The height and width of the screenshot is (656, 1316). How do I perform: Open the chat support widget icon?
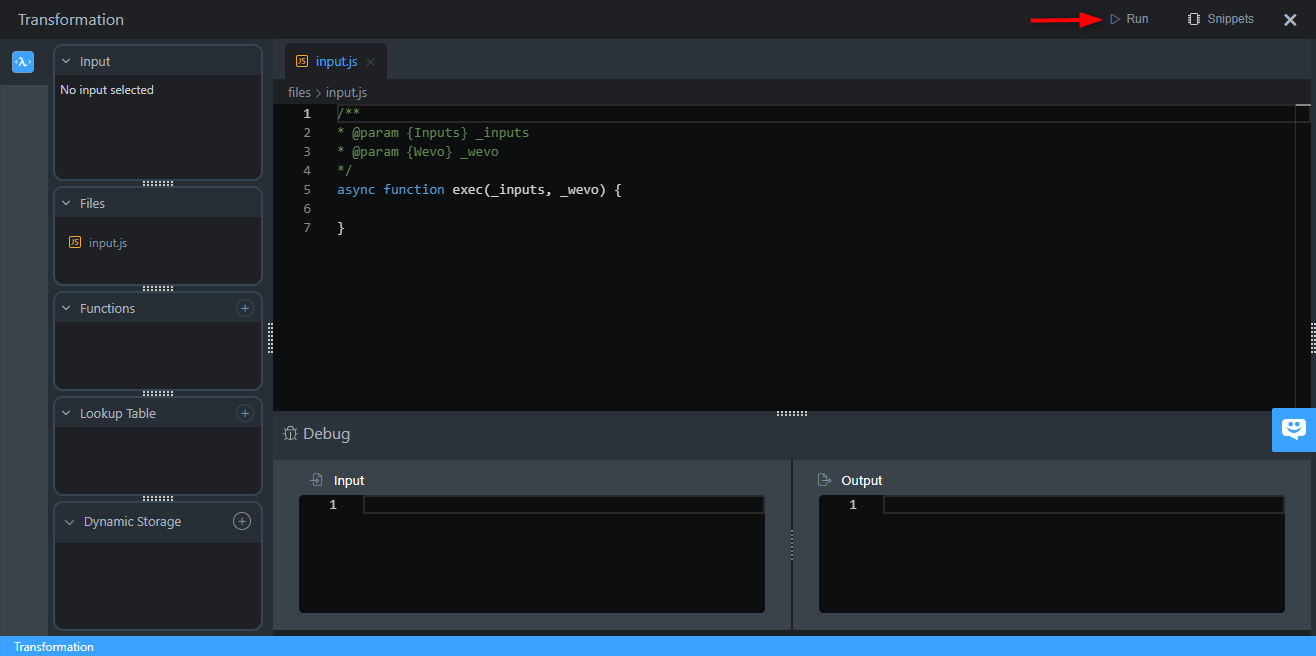[x=1293, y=429]
